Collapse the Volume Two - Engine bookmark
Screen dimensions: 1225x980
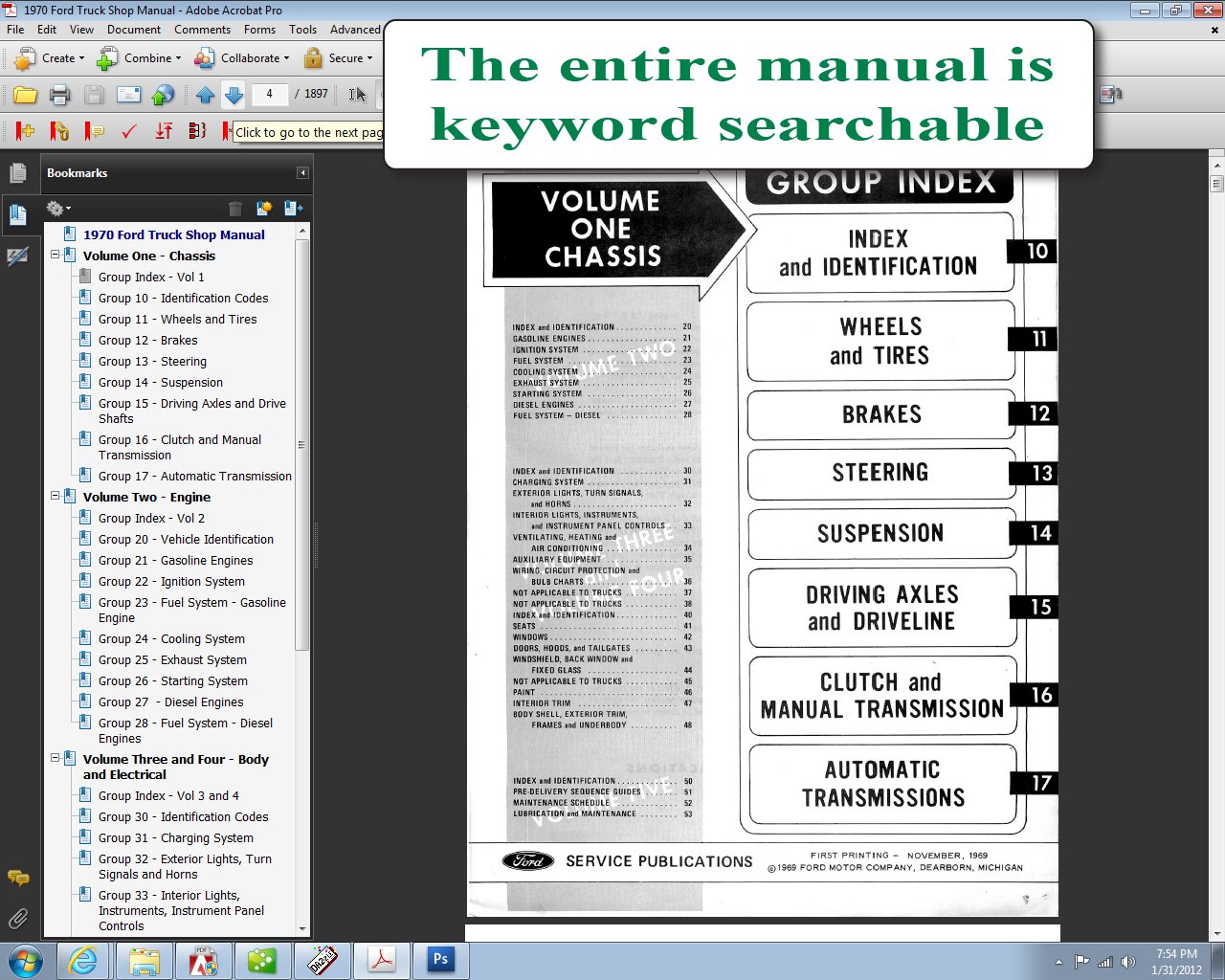coord(56,497)
